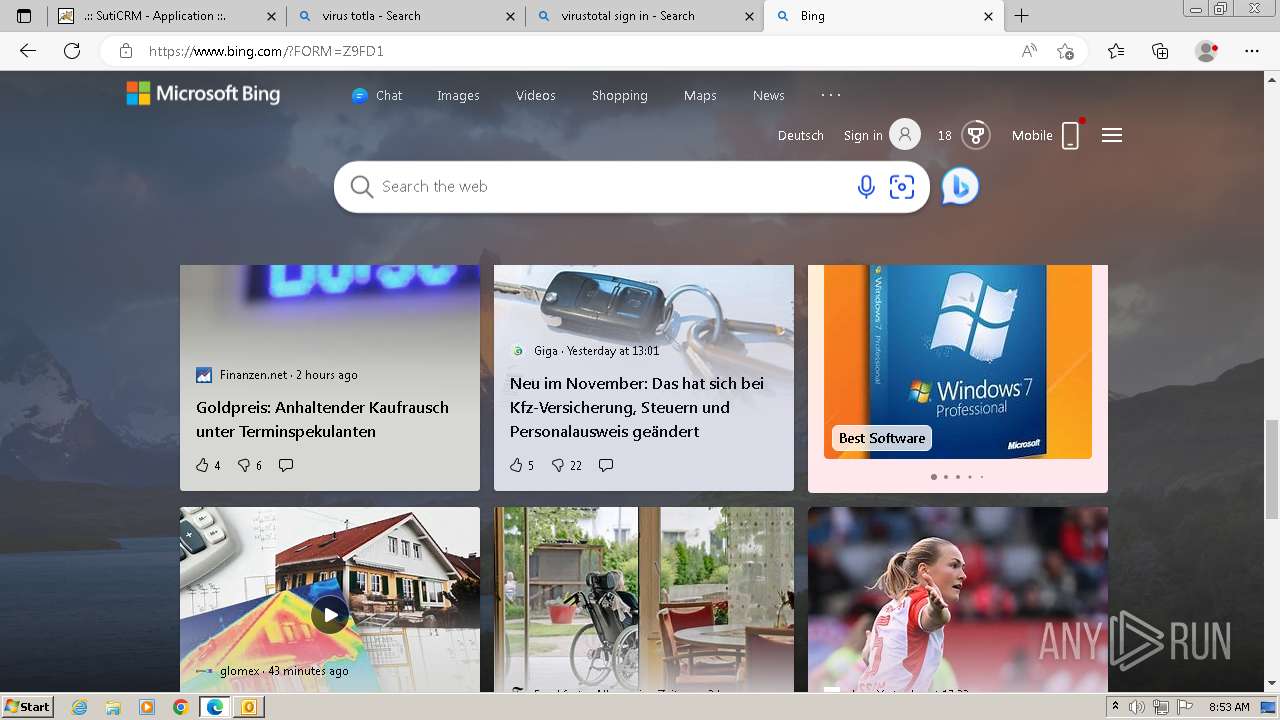Start voice search with microphone icon
Screen dimensions: 1280x720
pos(866,187)
